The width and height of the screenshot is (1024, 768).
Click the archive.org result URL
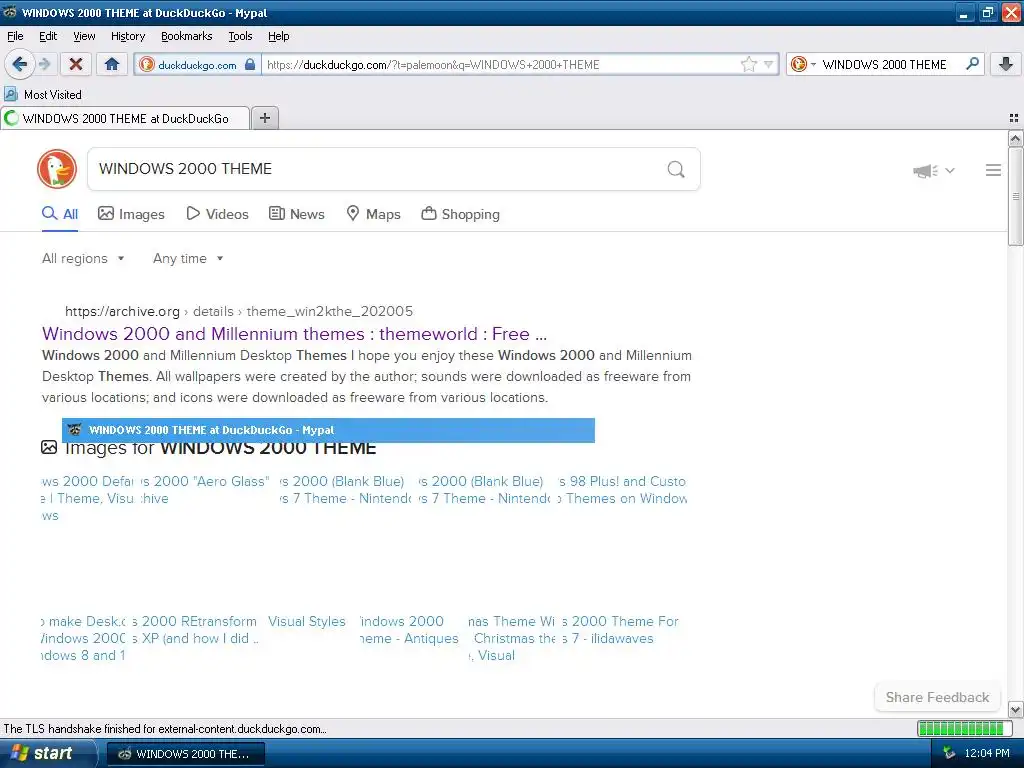pos(239,312)
